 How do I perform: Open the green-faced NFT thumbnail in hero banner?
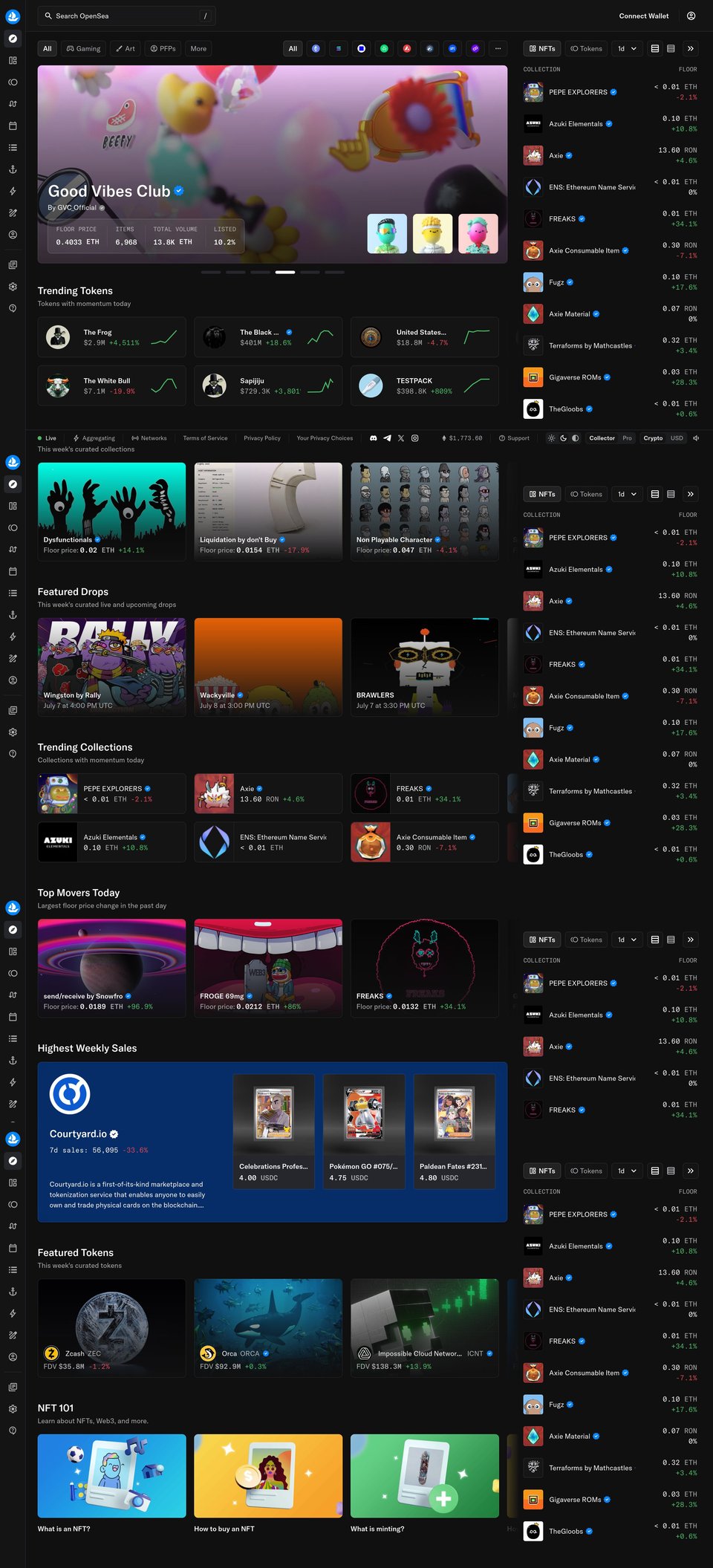coord(387,233)
